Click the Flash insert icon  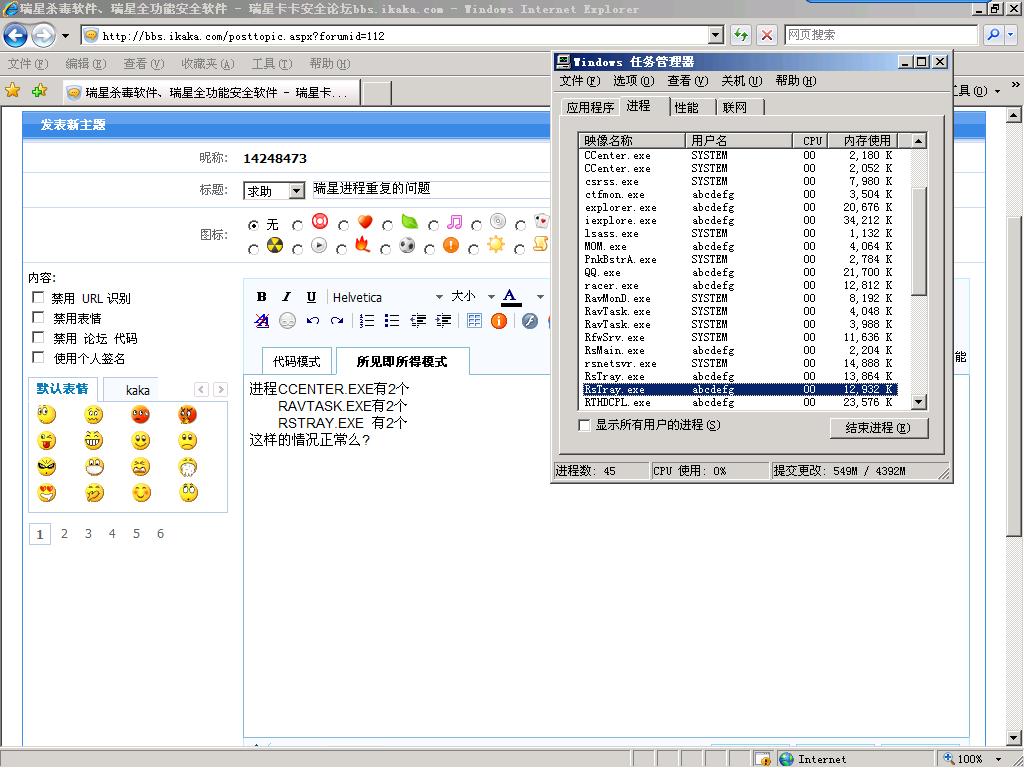point(530,321)
